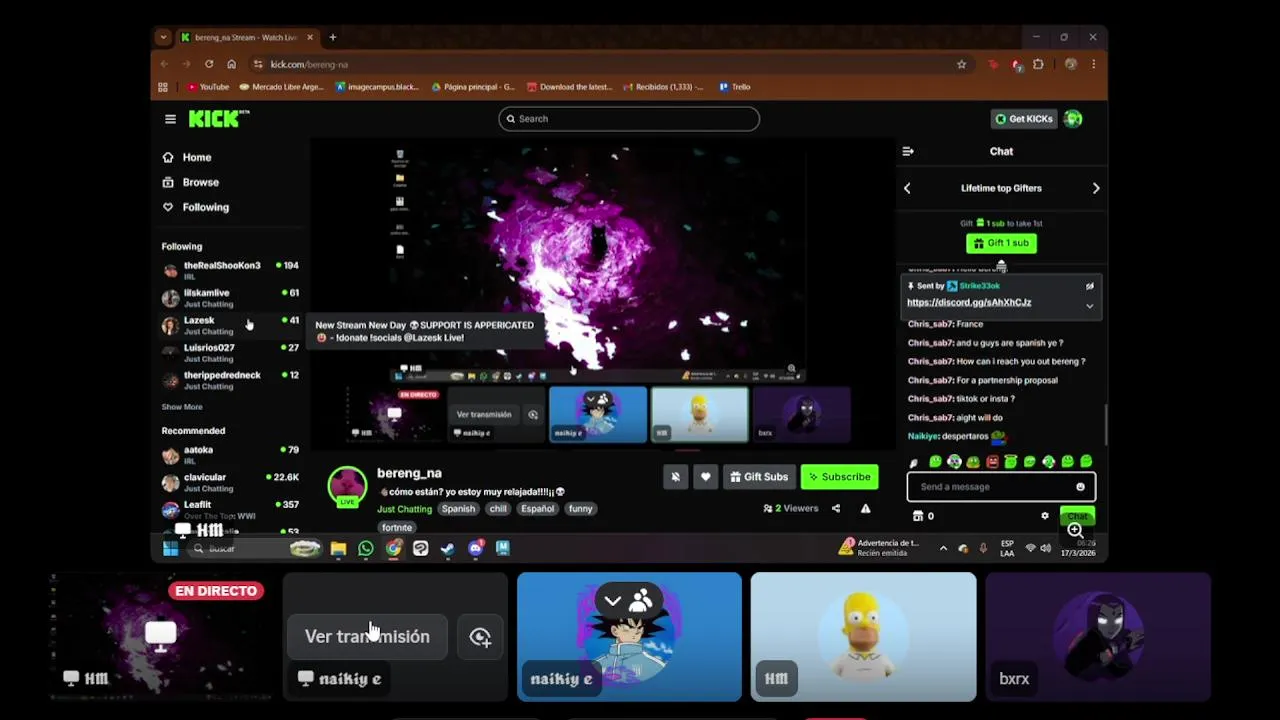Open YouTube bookmark
Image resolution: width=1280 pixels, height=720 pixels.
[x=208, y=87]
